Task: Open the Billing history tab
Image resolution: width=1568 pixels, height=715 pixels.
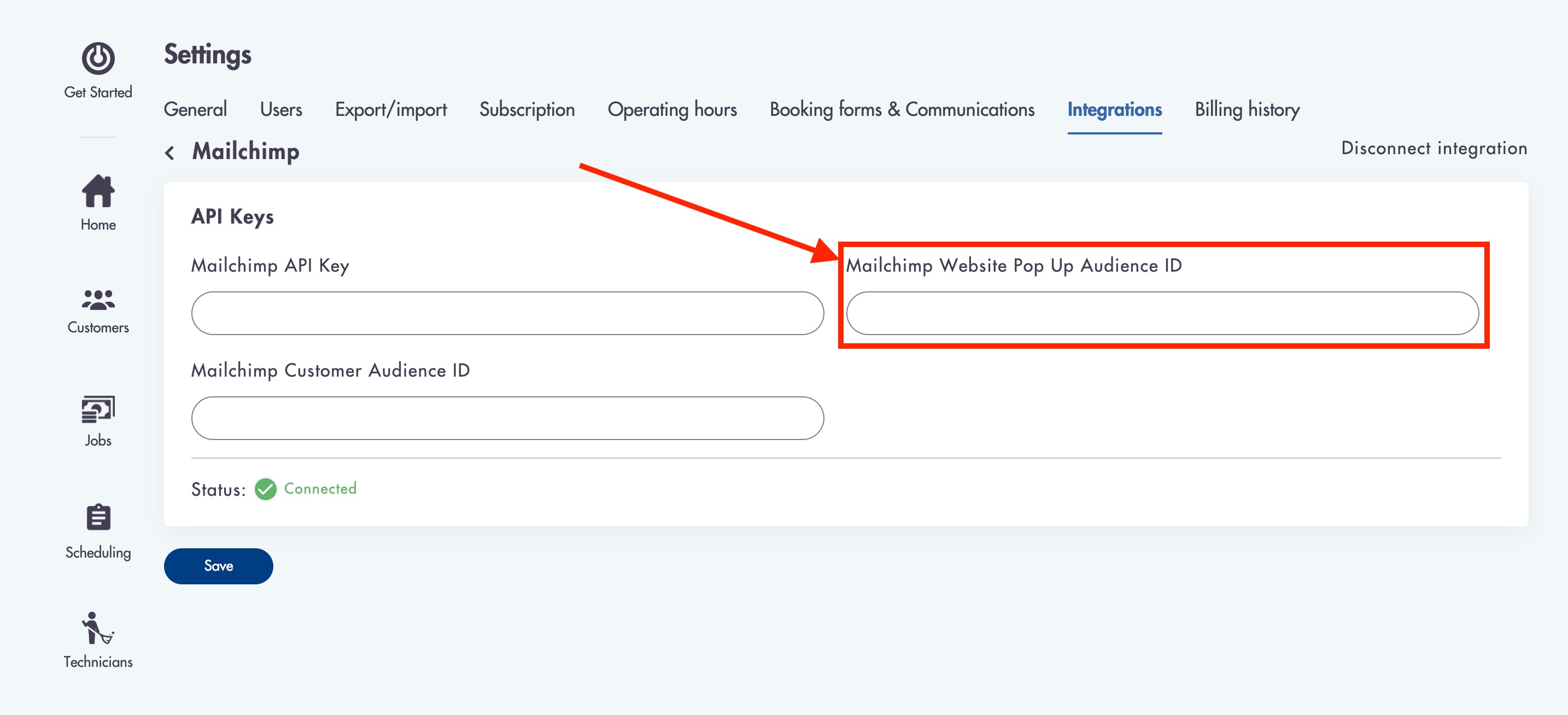Action: (x=1247, y=109)
